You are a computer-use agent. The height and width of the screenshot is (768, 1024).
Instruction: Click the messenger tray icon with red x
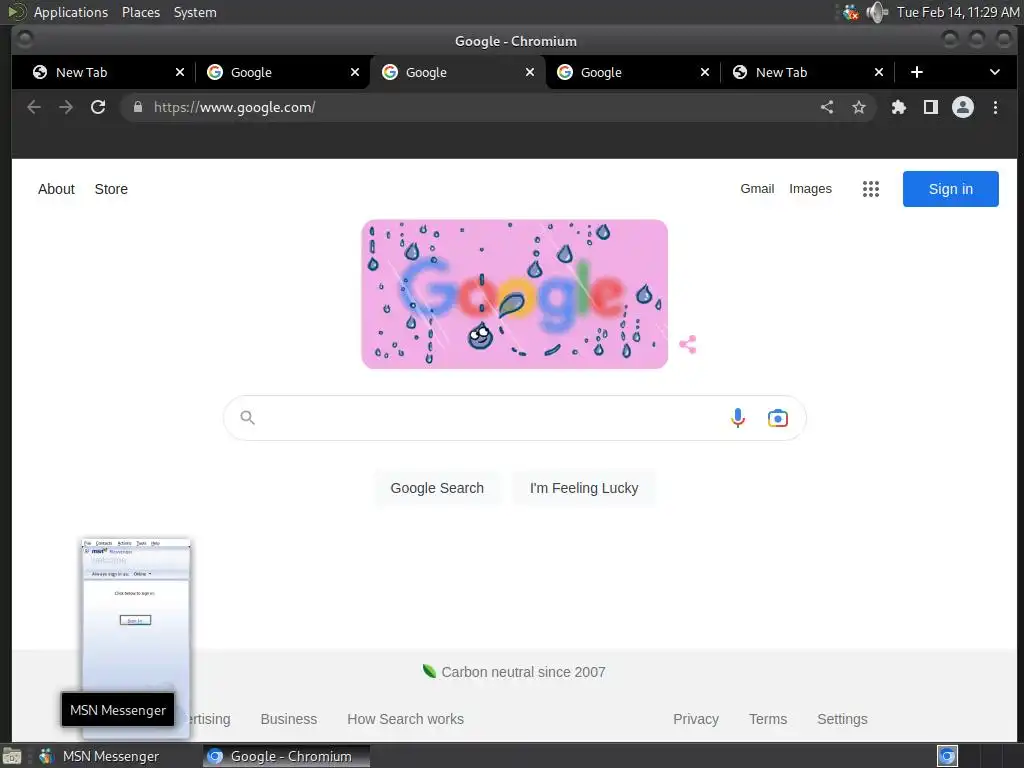click(x=850, y=12)
